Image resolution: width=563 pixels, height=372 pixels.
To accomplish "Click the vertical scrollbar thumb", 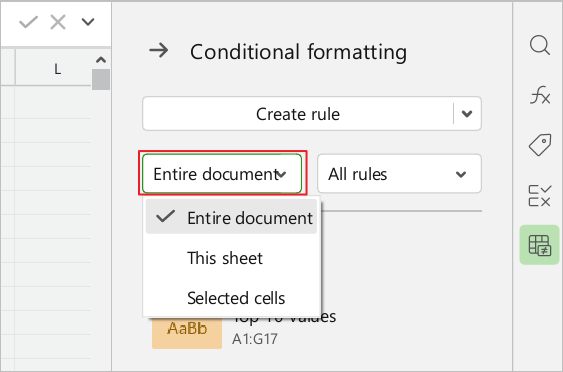I will (x=101, y=79).
